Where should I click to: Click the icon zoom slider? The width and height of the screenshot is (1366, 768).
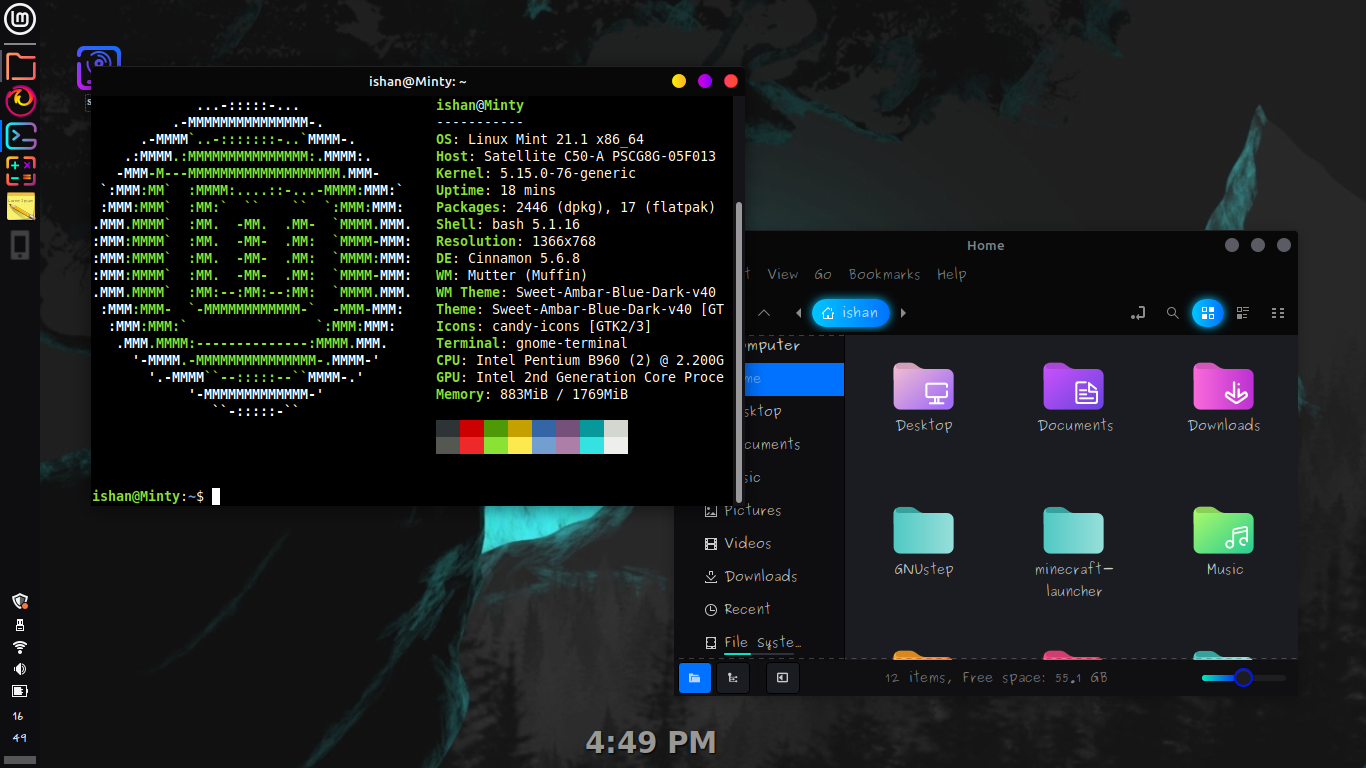pyautogui.click(x=1243, y=678)
